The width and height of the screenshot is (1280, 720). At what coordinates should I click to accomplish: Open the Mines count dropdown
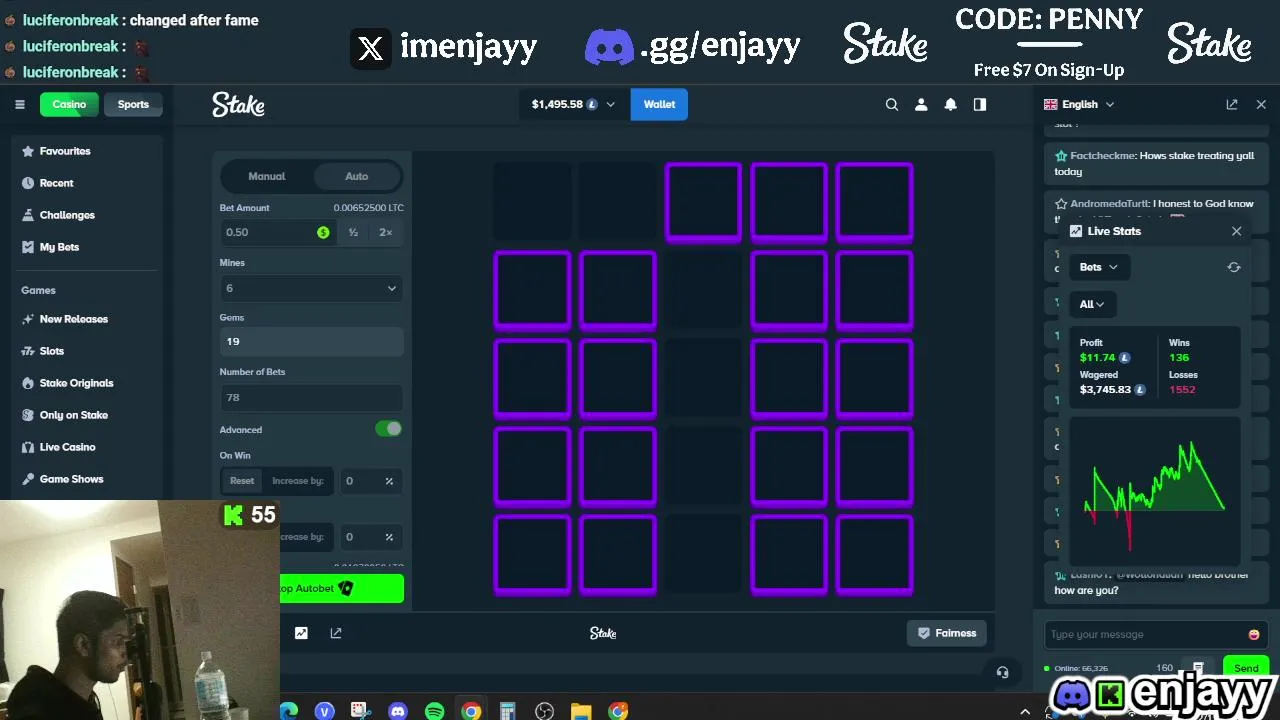[x=312, y=288]
